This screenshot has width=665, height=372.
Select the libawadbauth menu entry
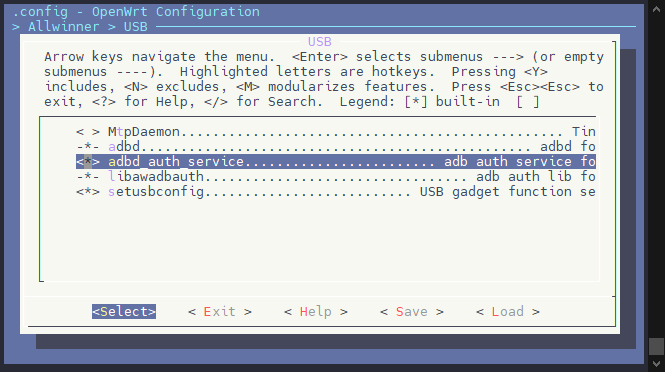pos(336,177)
